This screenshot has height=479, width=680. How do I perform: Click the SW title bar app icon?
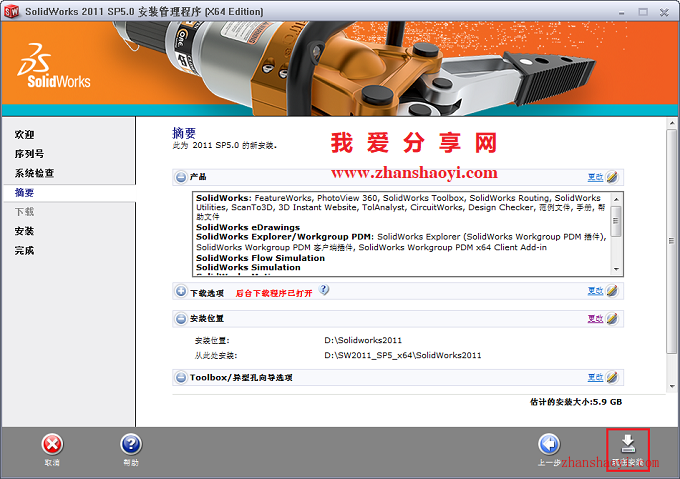[11, 11]
